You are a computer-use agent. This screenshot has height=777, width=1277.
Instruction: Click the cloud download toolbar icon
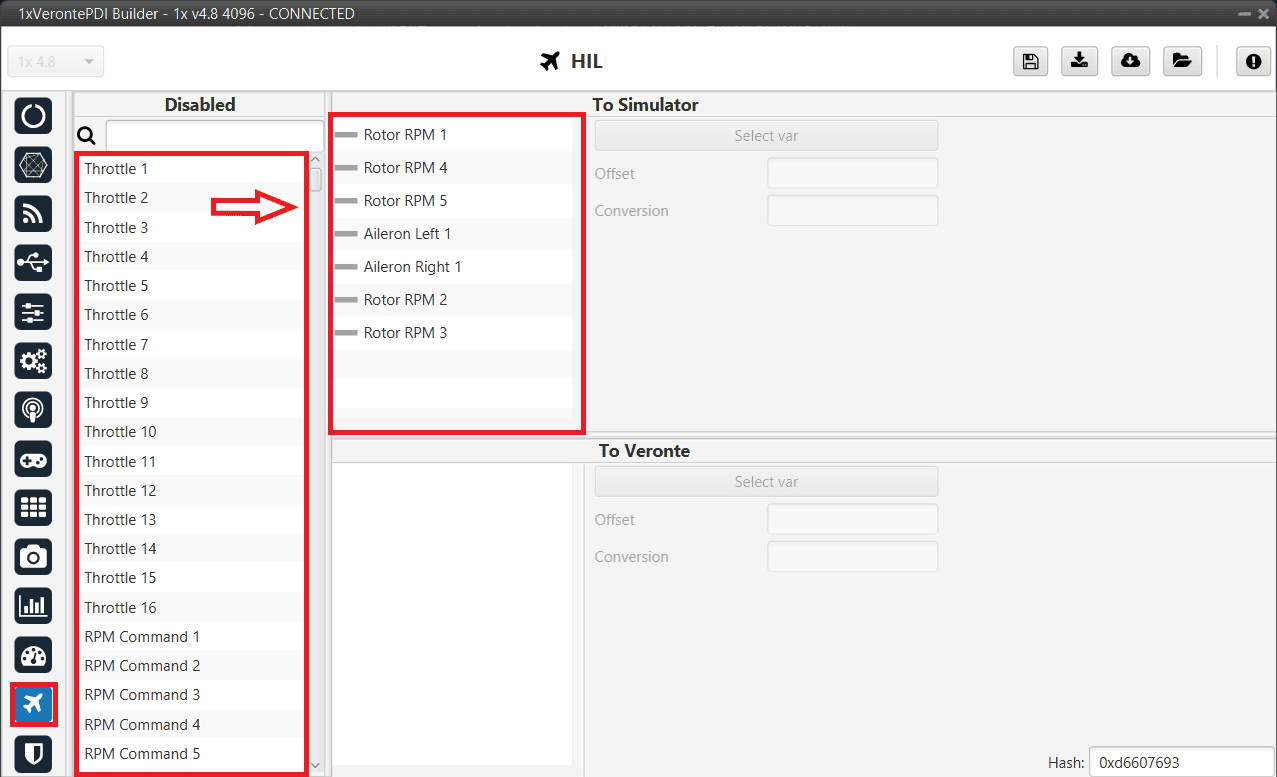(x=1130, y=61)
